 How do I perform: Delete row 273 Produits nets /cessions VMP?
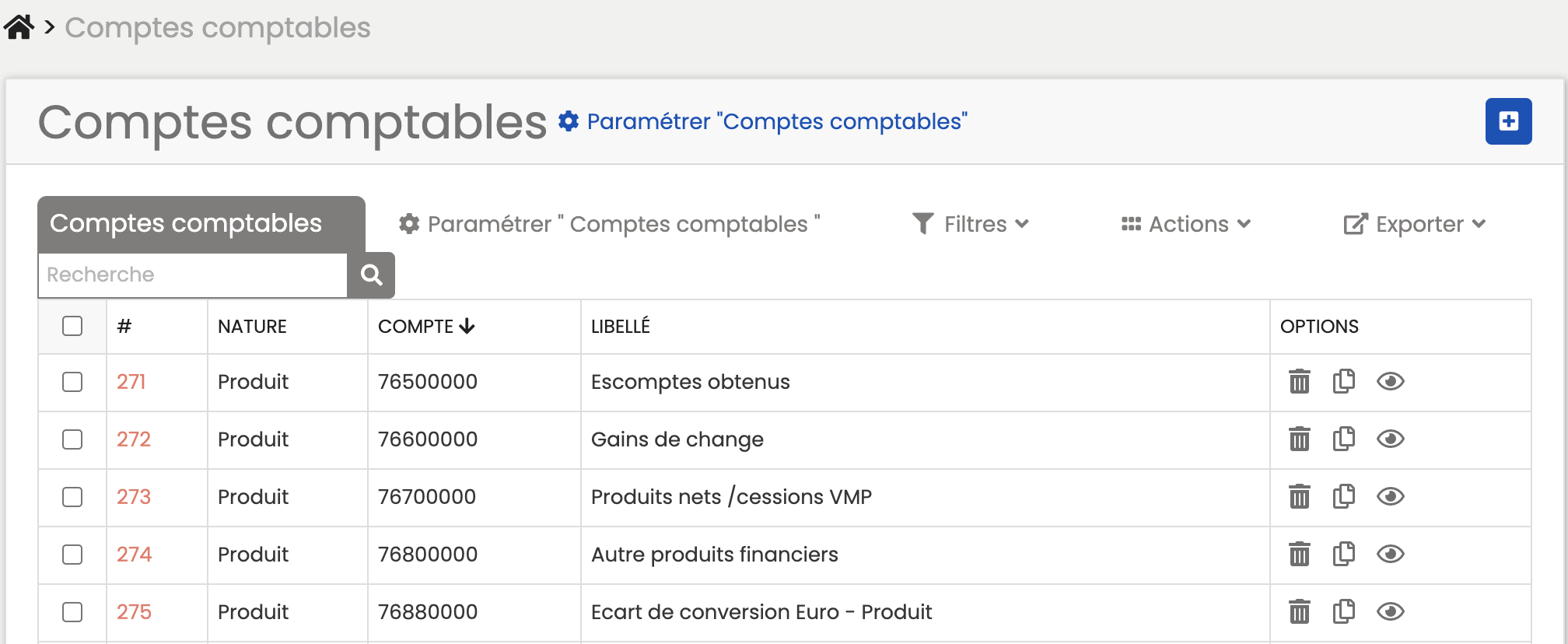pos(1299,497)
